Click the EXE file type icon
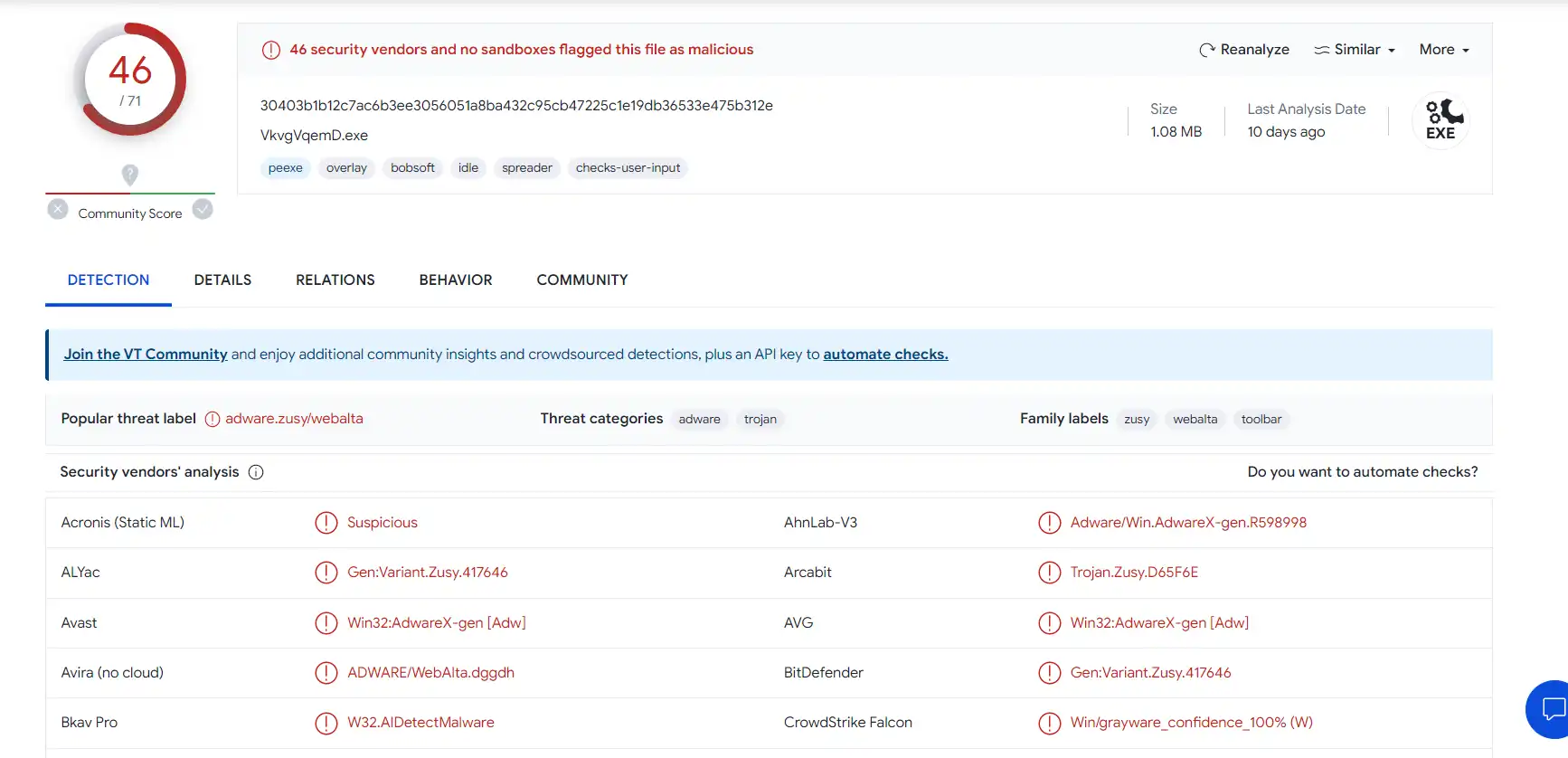The height and width of the screenshot is (758, 1568). tap(1440, 120)
